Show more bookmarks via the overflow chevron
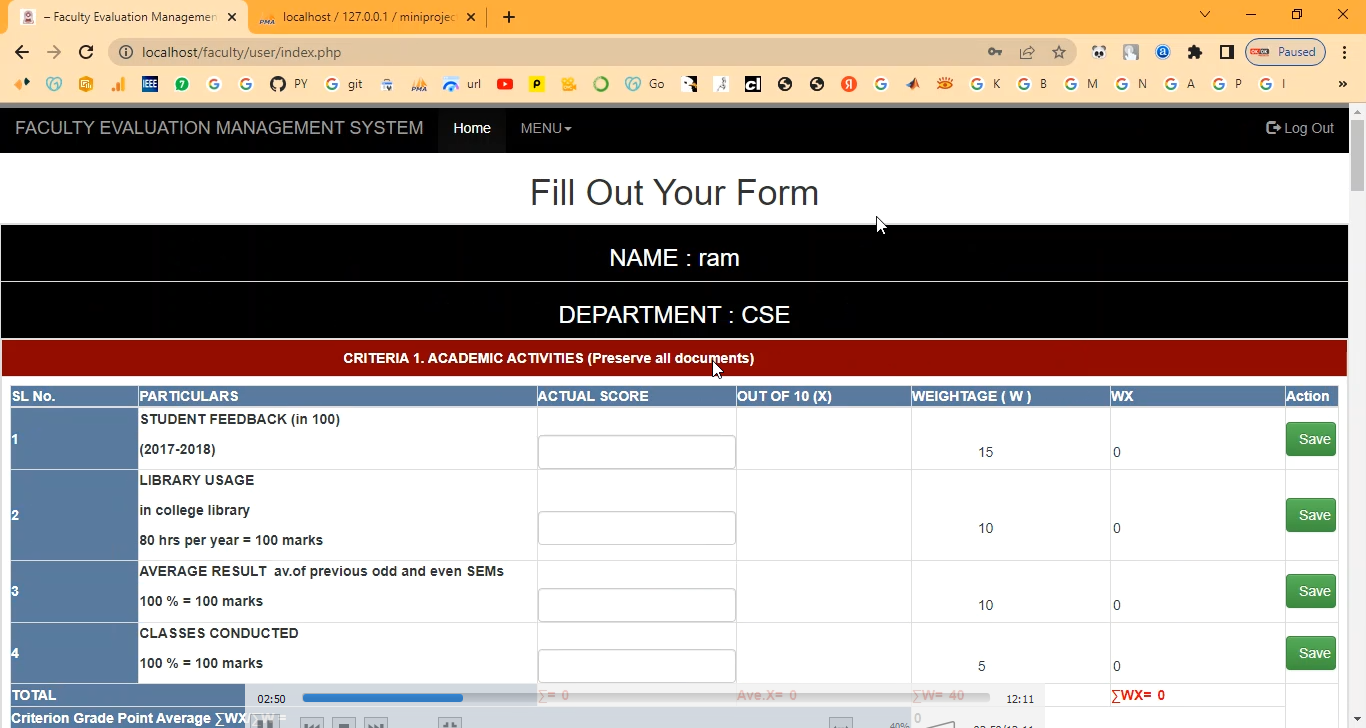Viewport: 1366px width, 728px height. (x=1343, y=84)
